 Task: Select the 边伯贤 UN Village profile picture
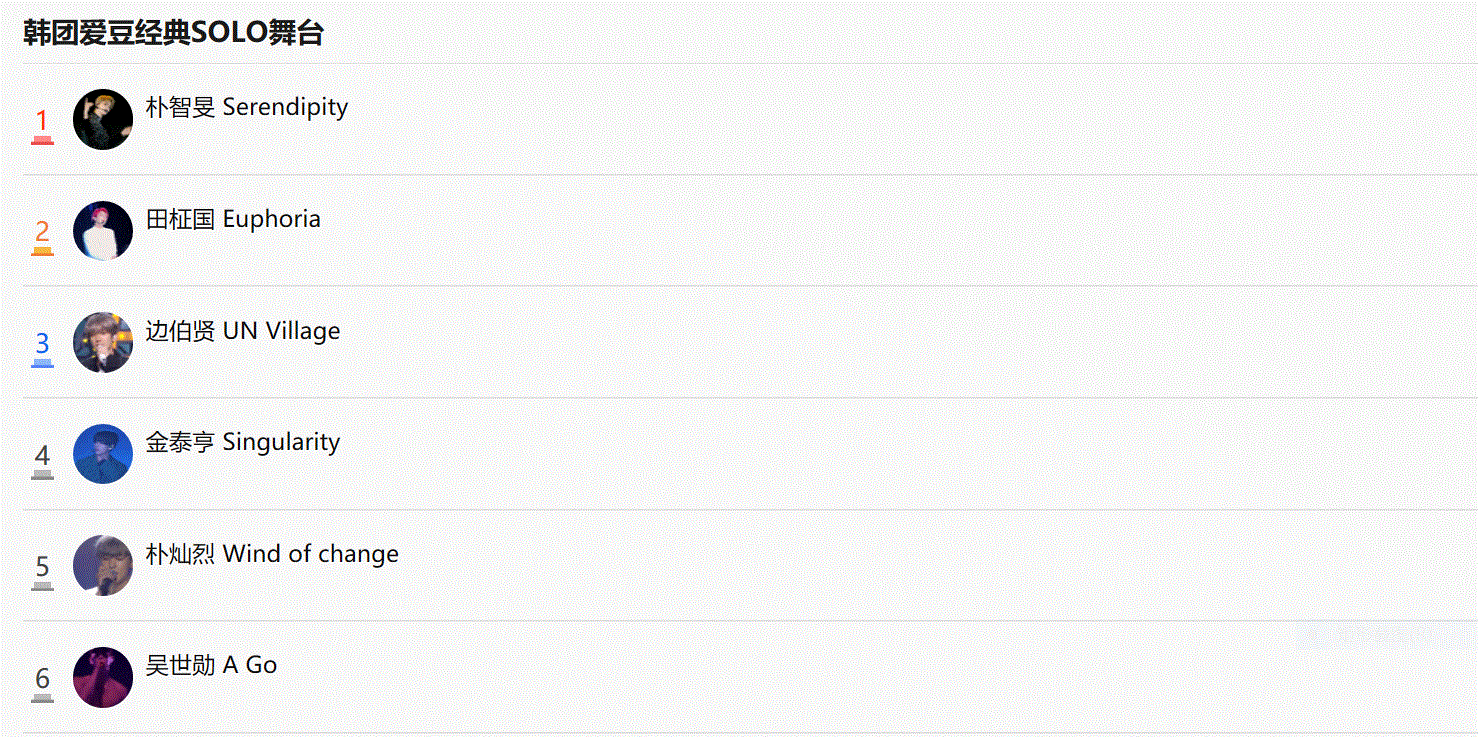103,343
